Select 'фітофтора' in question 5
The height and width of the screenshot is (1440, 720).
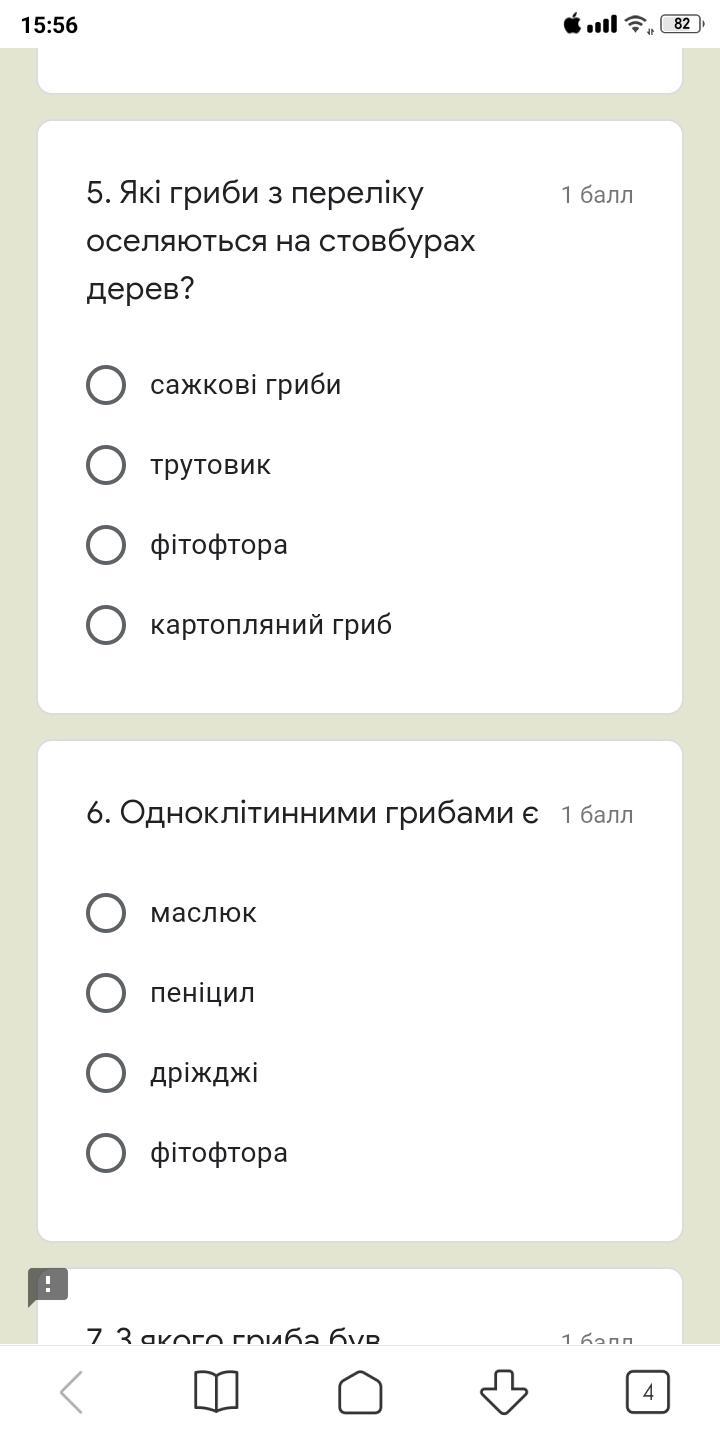click(106, 545)
